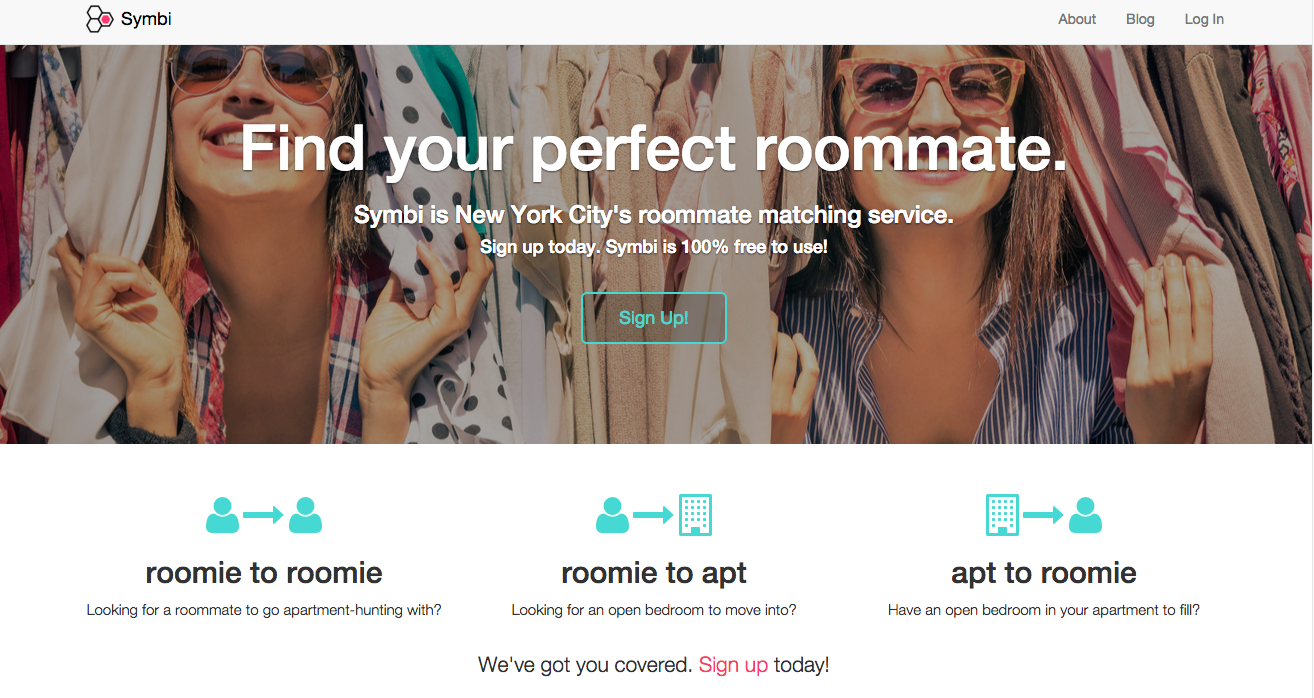Select the roomie to apt heading
This screenshot has width=1314, height=698.
click(x=654, y=573)
